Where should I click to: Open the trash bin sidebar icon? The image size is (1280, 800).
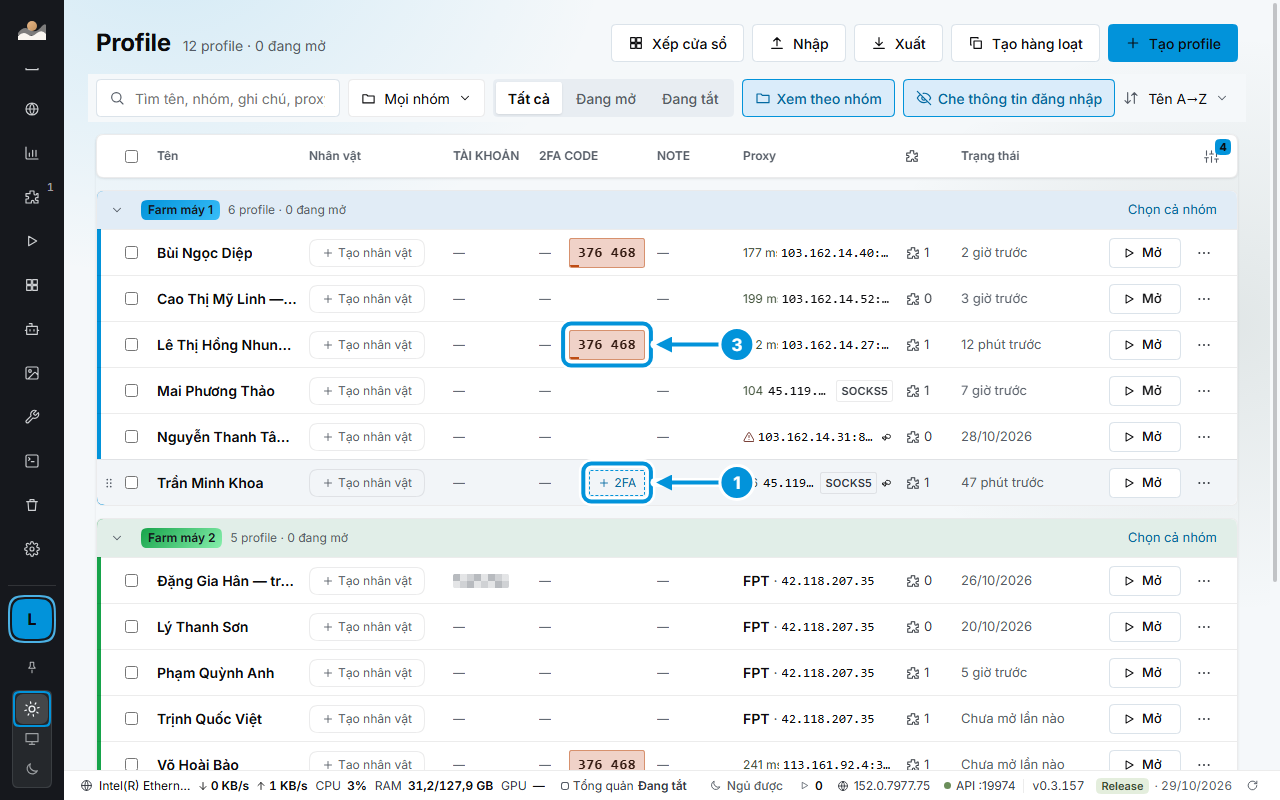pyautogui.click(x=32, y=505)
